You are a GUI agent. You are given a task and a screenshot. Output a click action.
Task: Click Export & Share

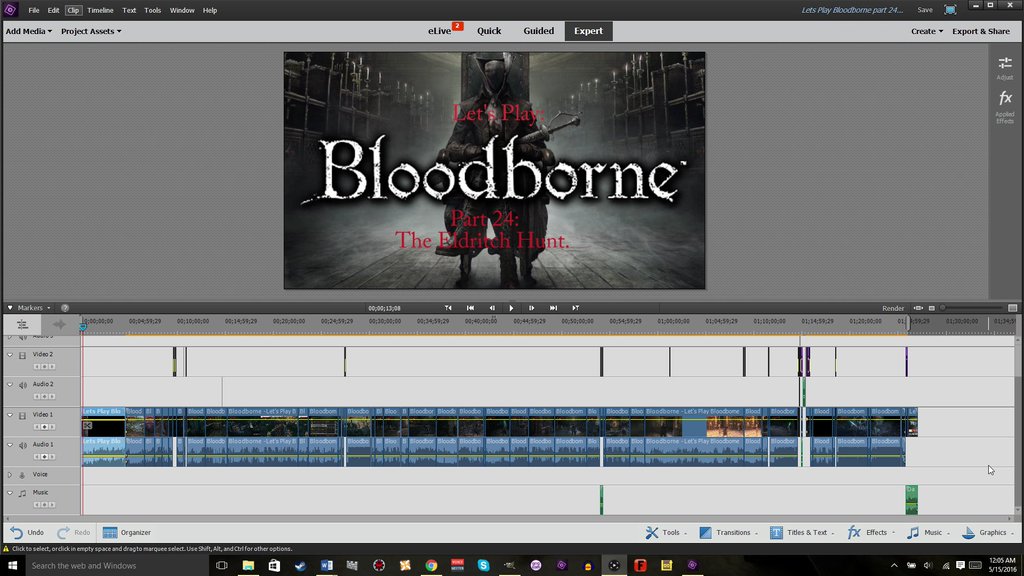pos(981,31)
